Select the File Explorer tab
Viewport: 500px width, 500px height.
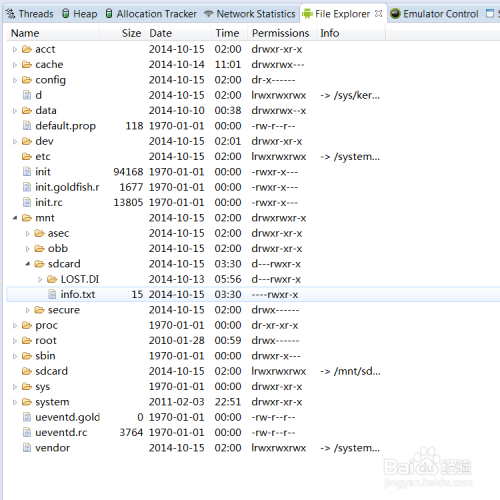pos(342,14)
